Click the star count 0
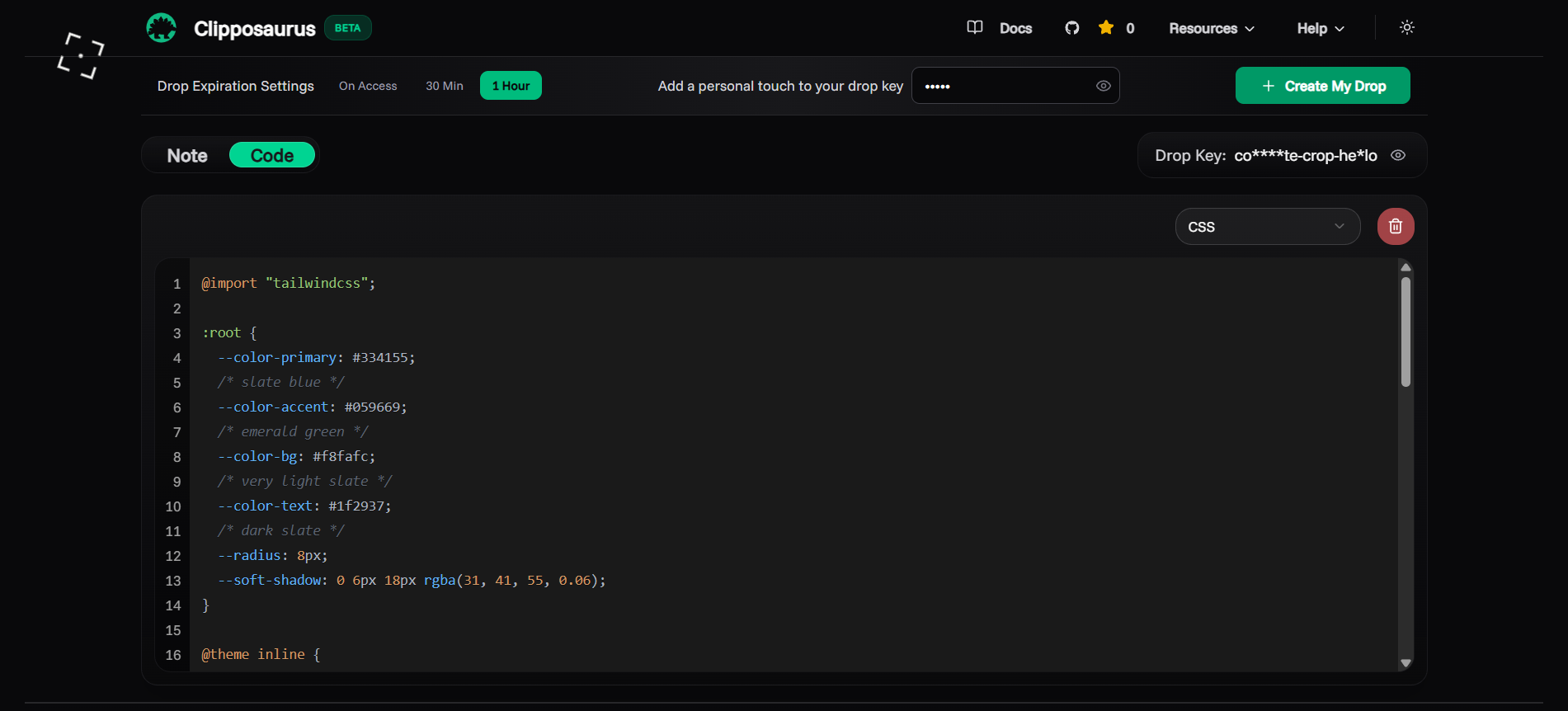The width and height of the screenshot is (1568, 711). coord(1130,28)
